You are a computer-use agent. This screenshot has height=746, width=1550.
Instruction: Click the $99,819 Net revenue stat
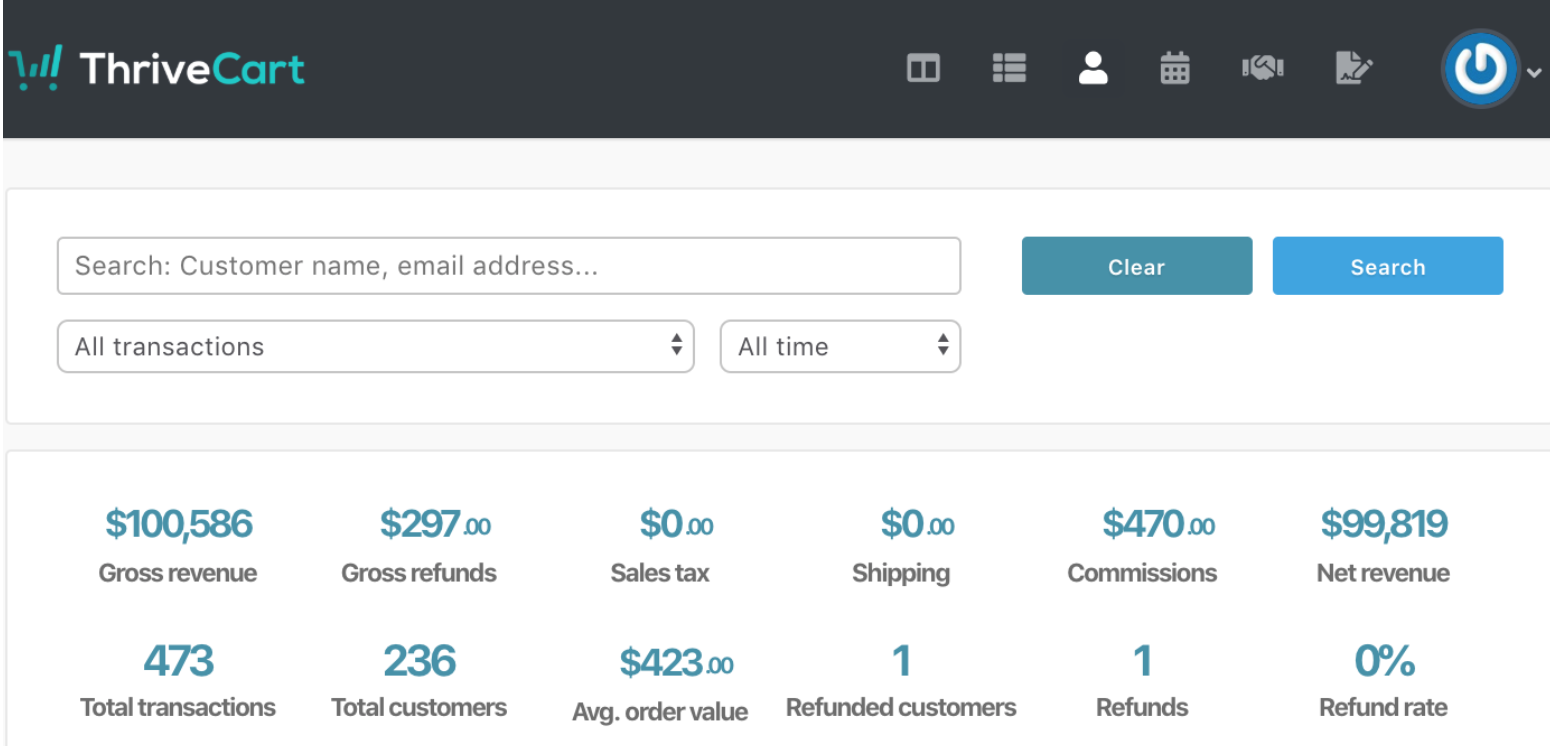(1383, 524)
